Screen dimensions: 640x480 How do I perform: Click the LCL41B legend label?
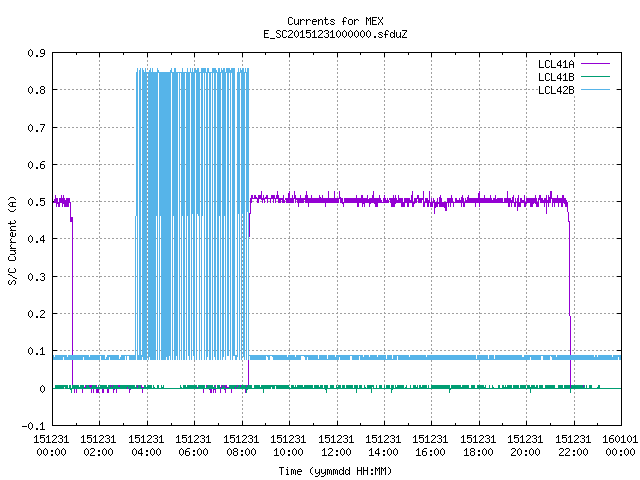[556, 77]
